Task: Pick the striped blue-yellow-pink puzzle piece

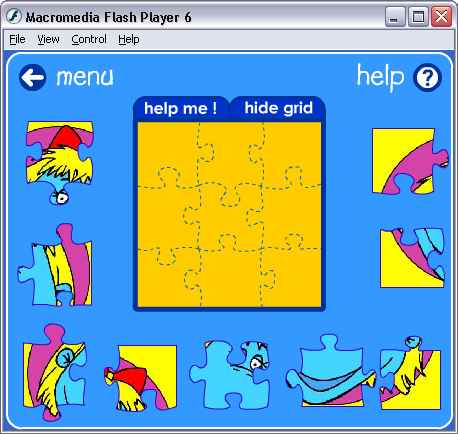Action: coord(55,265)
